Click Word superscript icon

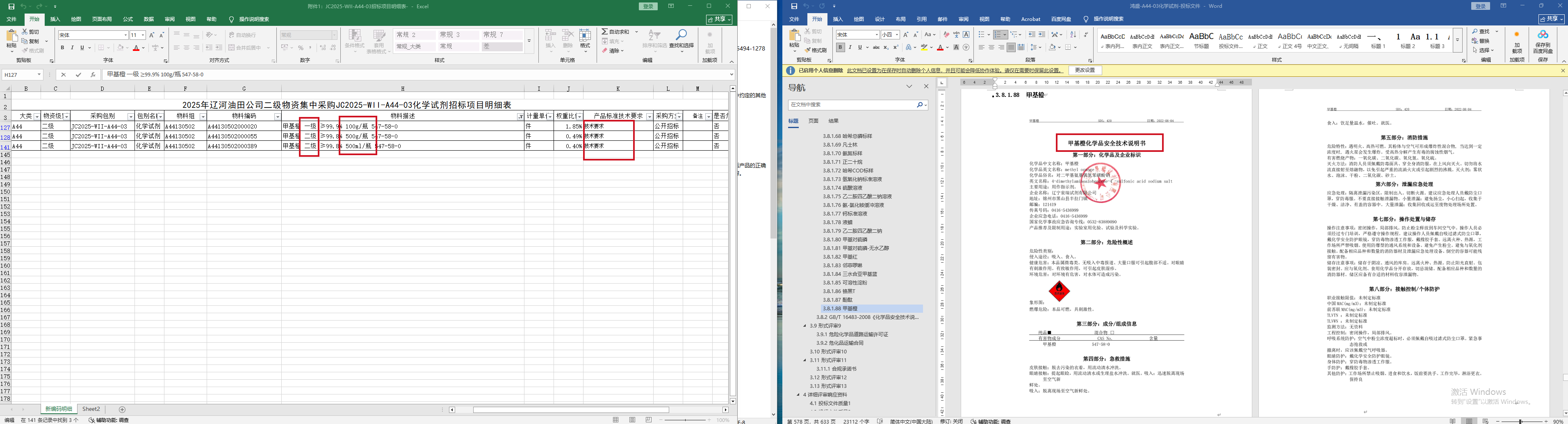point(896,48)
